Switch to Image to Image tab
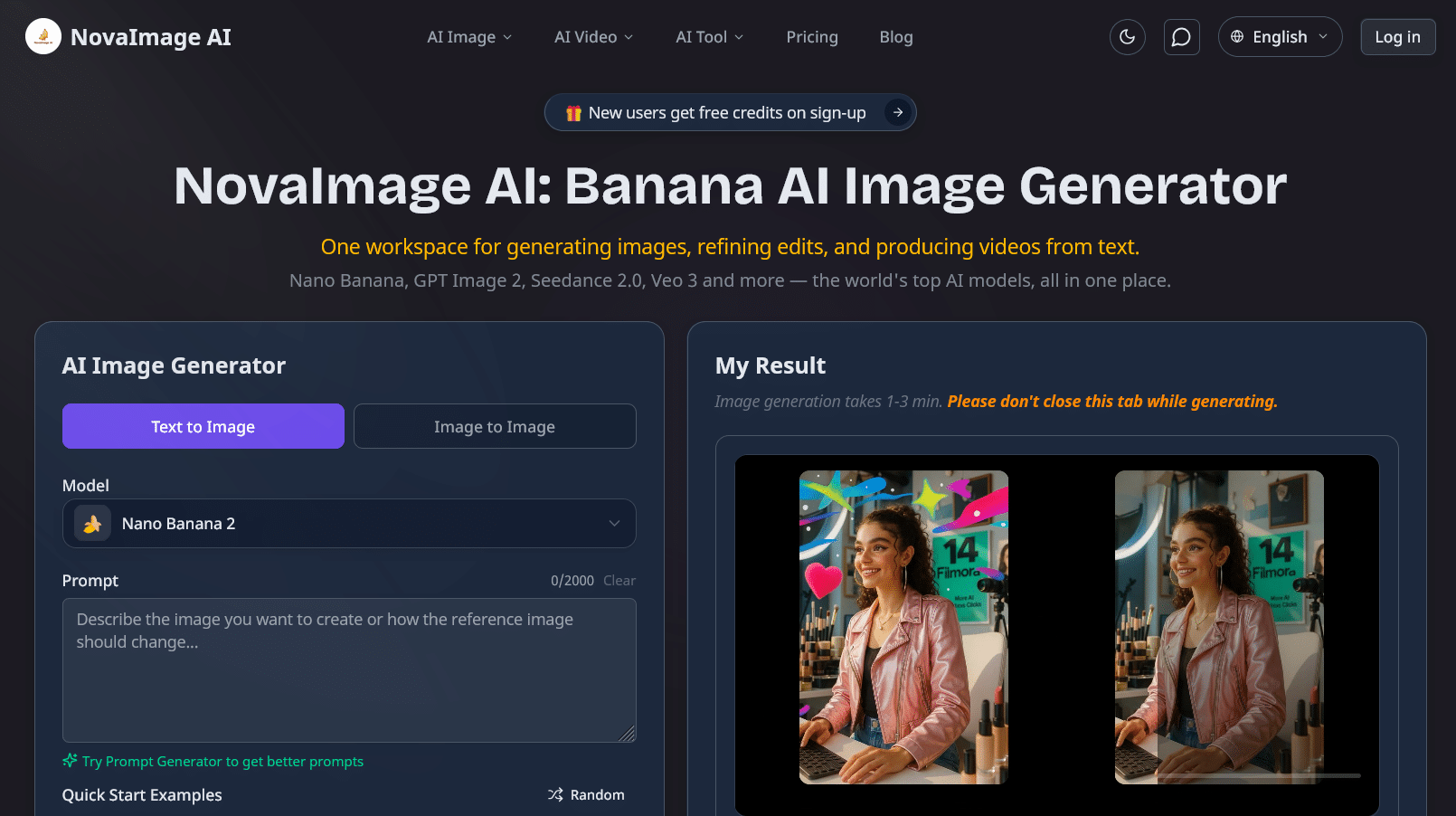The image size is (1456, 816). 495,426
